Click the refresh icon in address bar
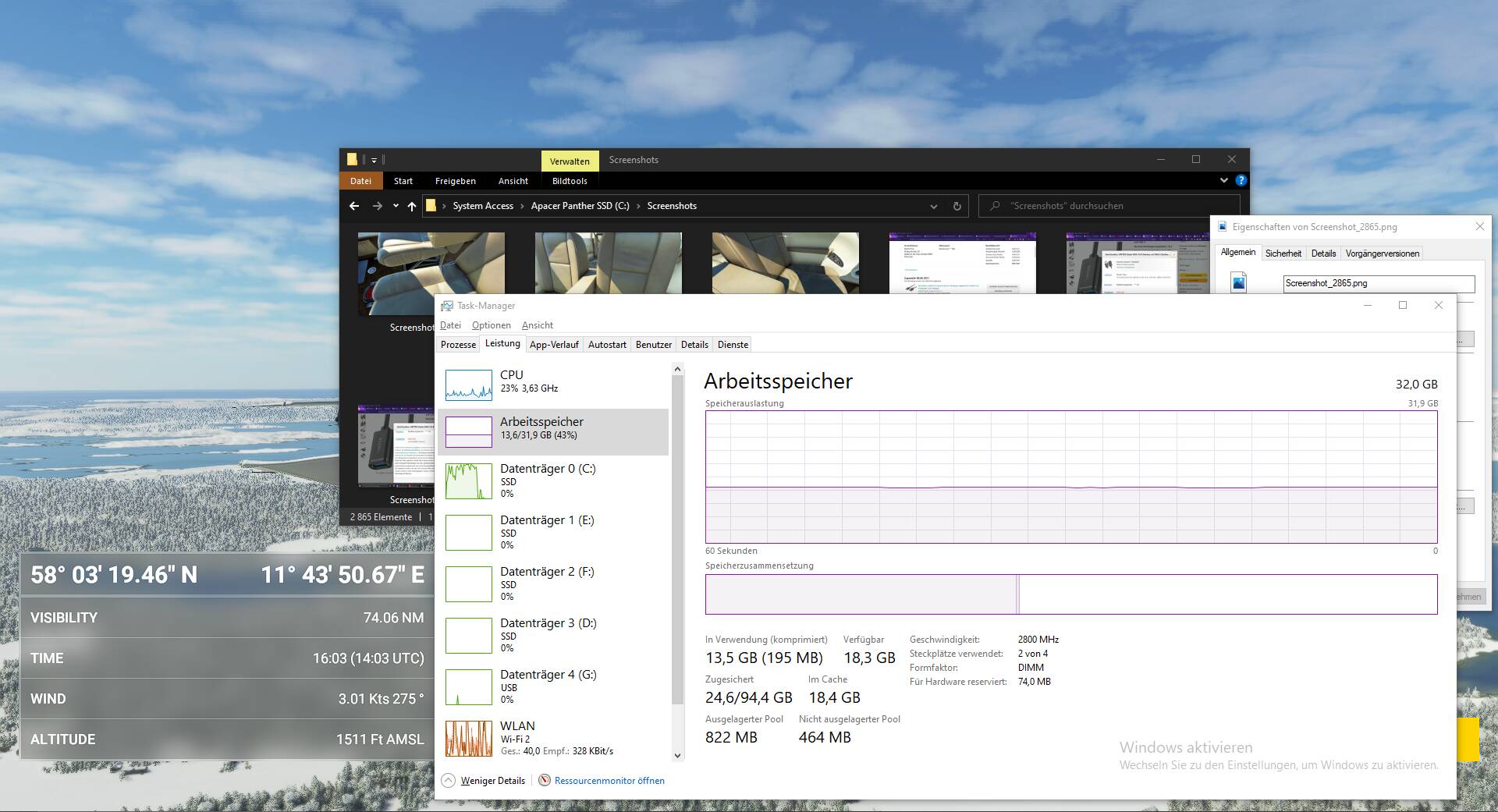Image resolution: width=1498 pixels, height=812 pixels. pyautogui.click(x=957, y=206)
